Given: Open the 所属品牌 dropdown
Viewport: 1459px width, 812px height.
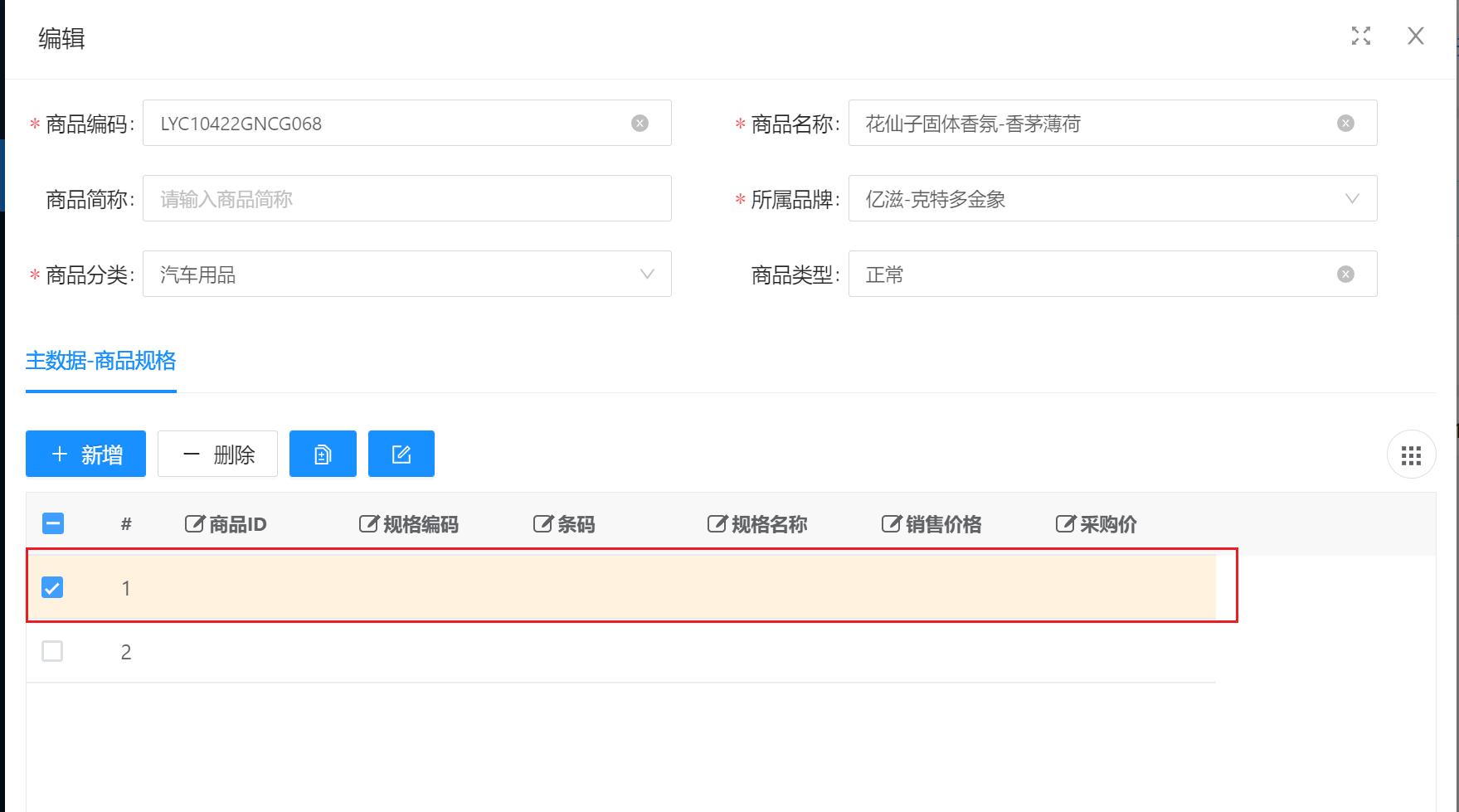Looking at the screenshot, I should pos(1112,198).
